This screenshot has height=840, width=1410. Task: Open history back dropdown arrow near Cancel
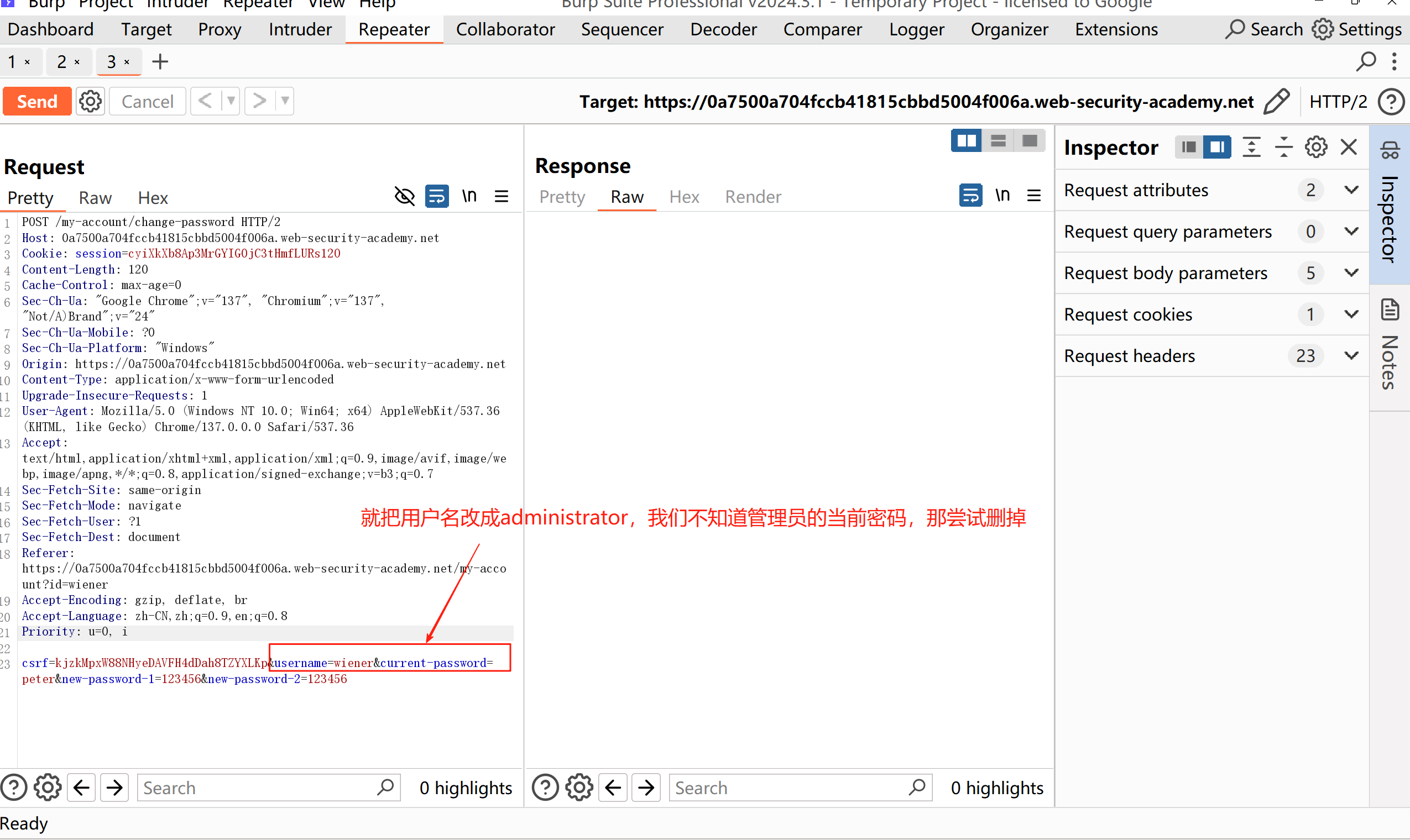click(231, 101)
